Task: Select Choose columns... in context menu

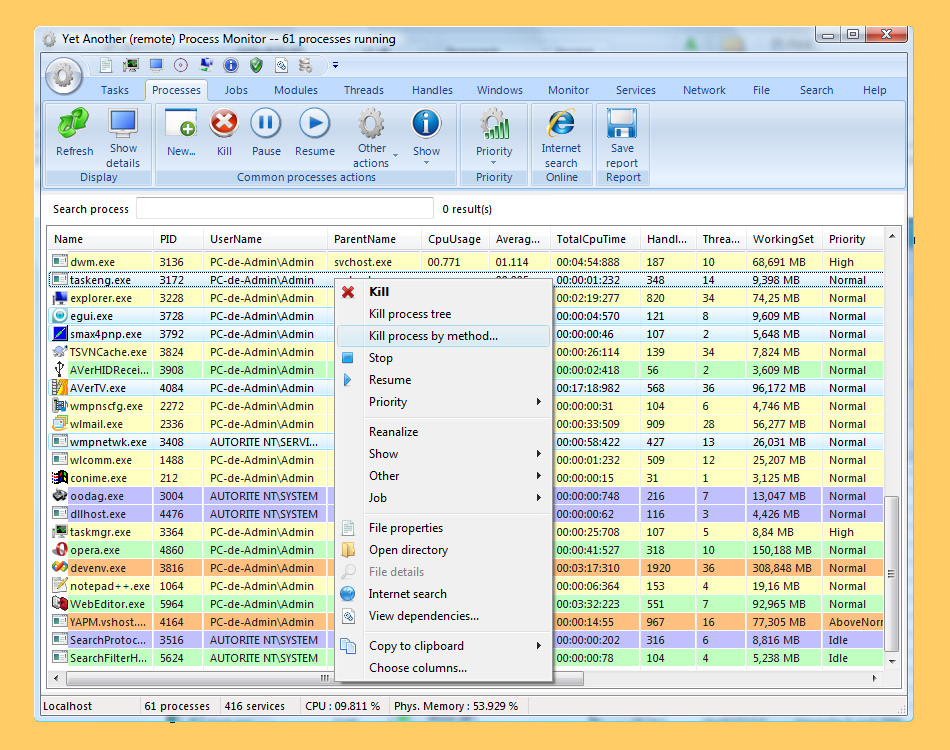Action: coord(443,668)
